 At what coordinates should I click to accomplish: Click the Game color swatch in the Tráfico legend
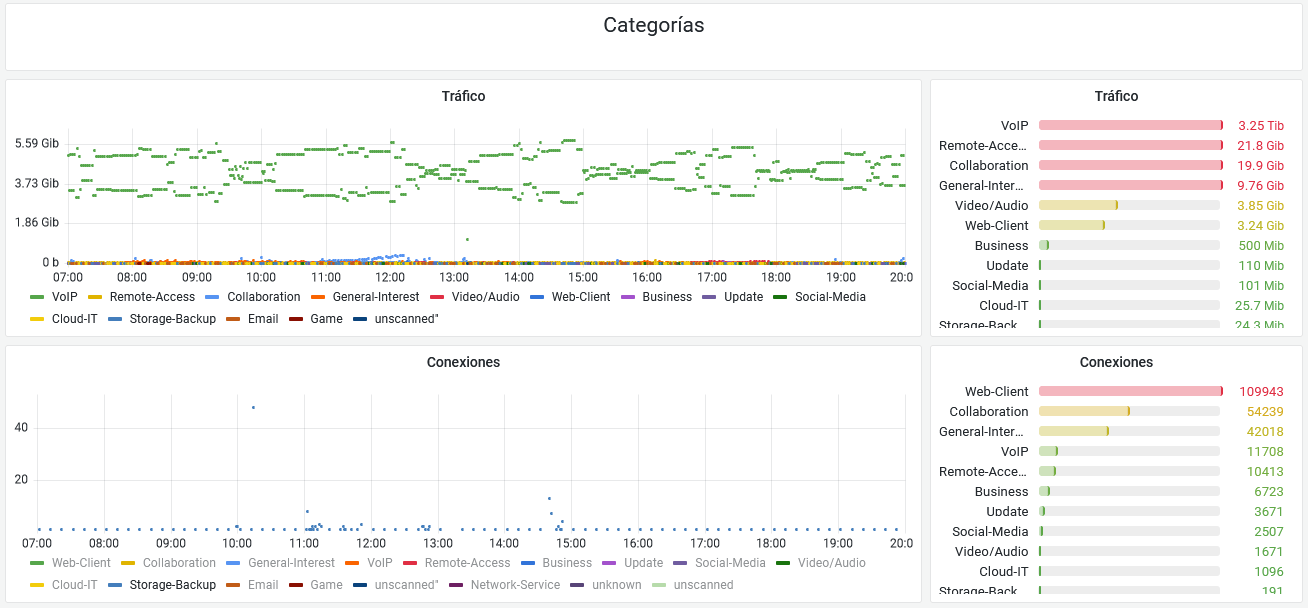[x=296, y=320]
